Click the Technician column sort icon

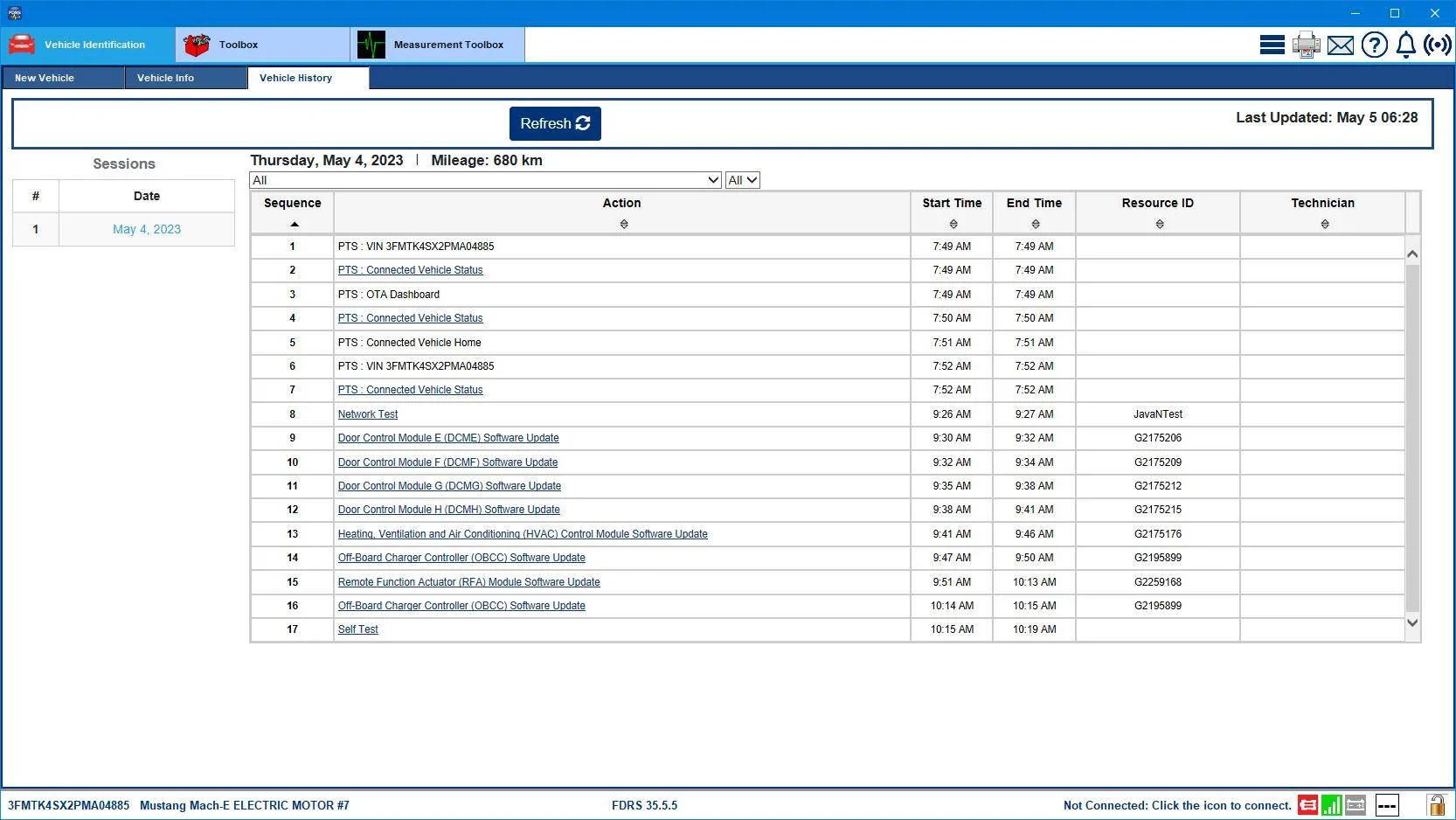(x=1325, y=225)
